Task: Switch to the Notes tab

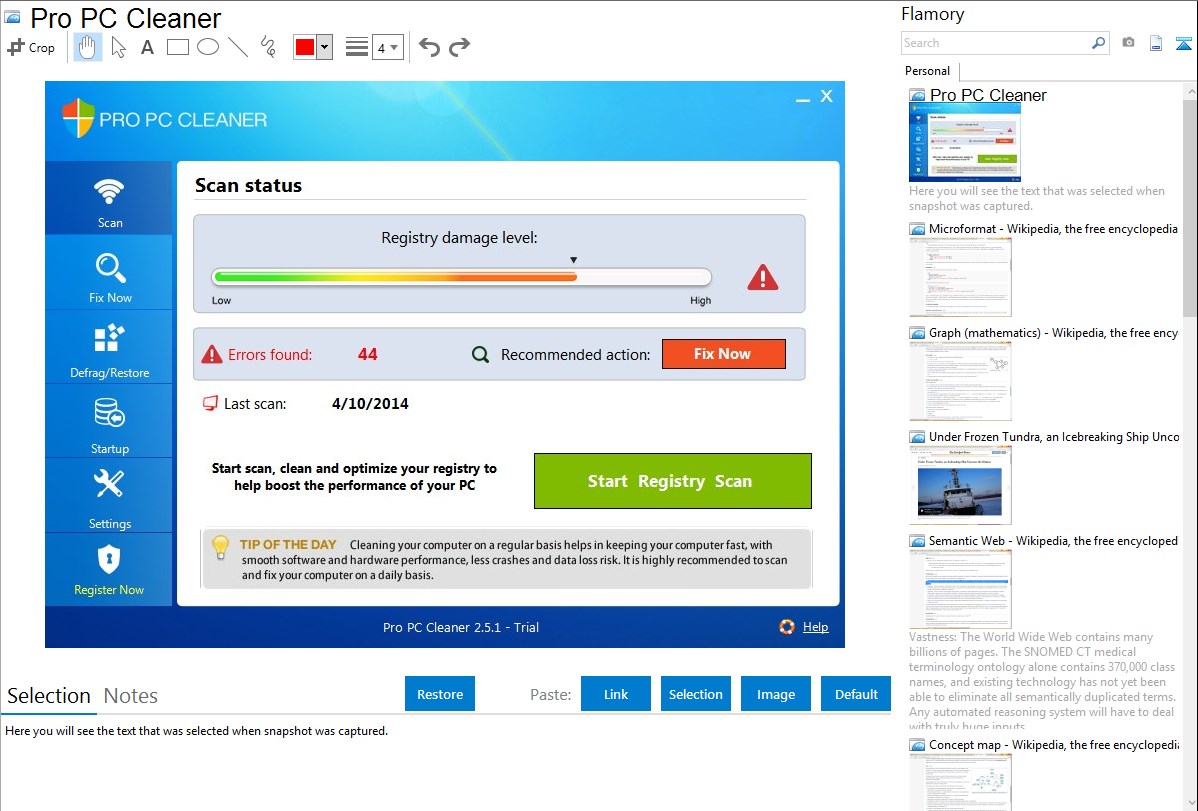Action: [131, 696]
